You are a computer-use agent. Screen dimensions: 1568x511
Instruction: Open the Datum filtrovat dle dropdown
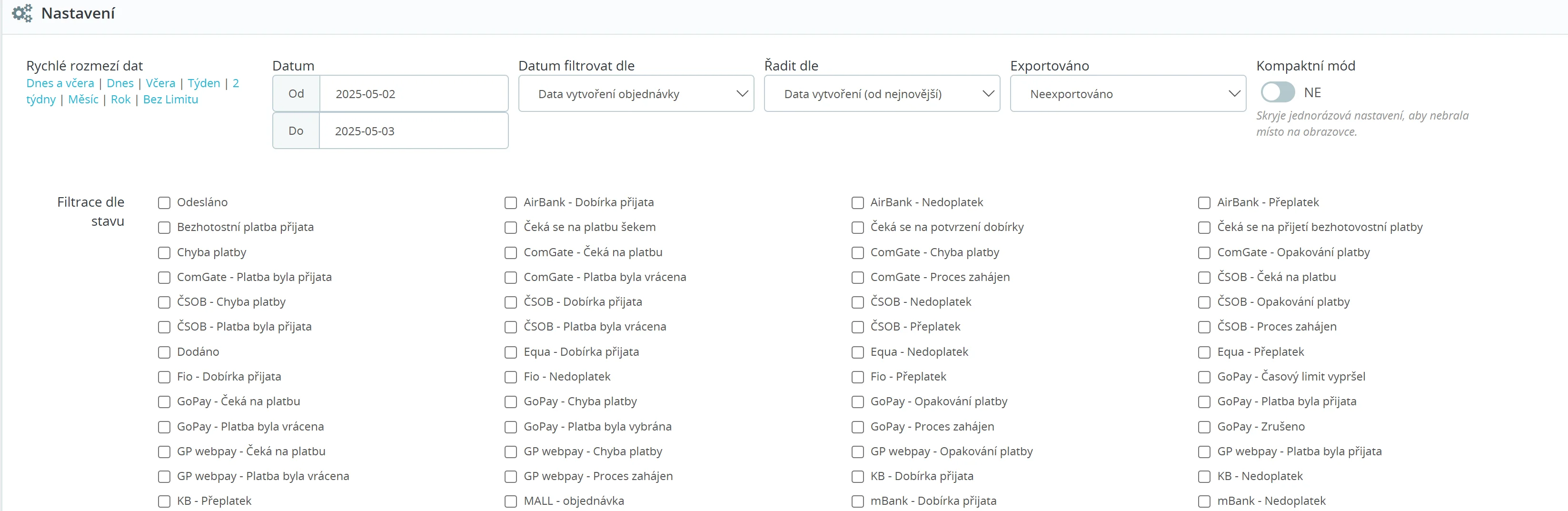635,94
